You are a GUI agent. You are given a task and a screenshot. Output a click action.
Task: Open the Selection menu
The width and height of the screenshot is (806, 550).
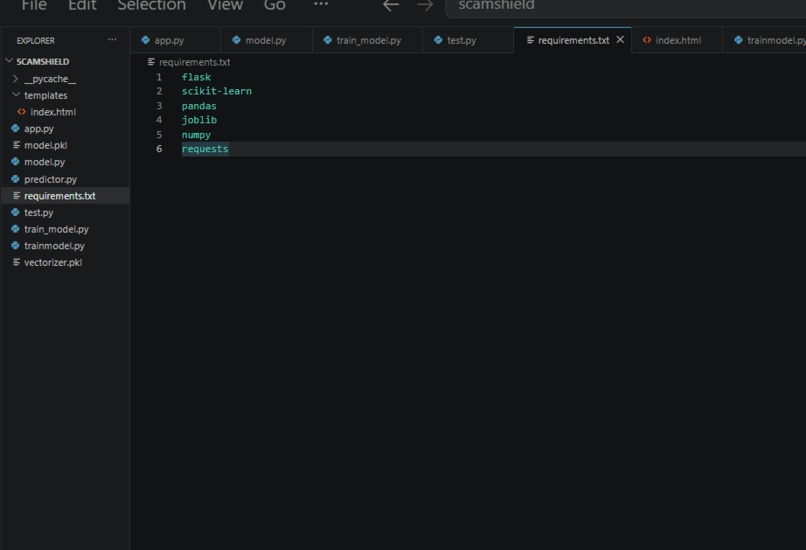(x=152, y=5)
